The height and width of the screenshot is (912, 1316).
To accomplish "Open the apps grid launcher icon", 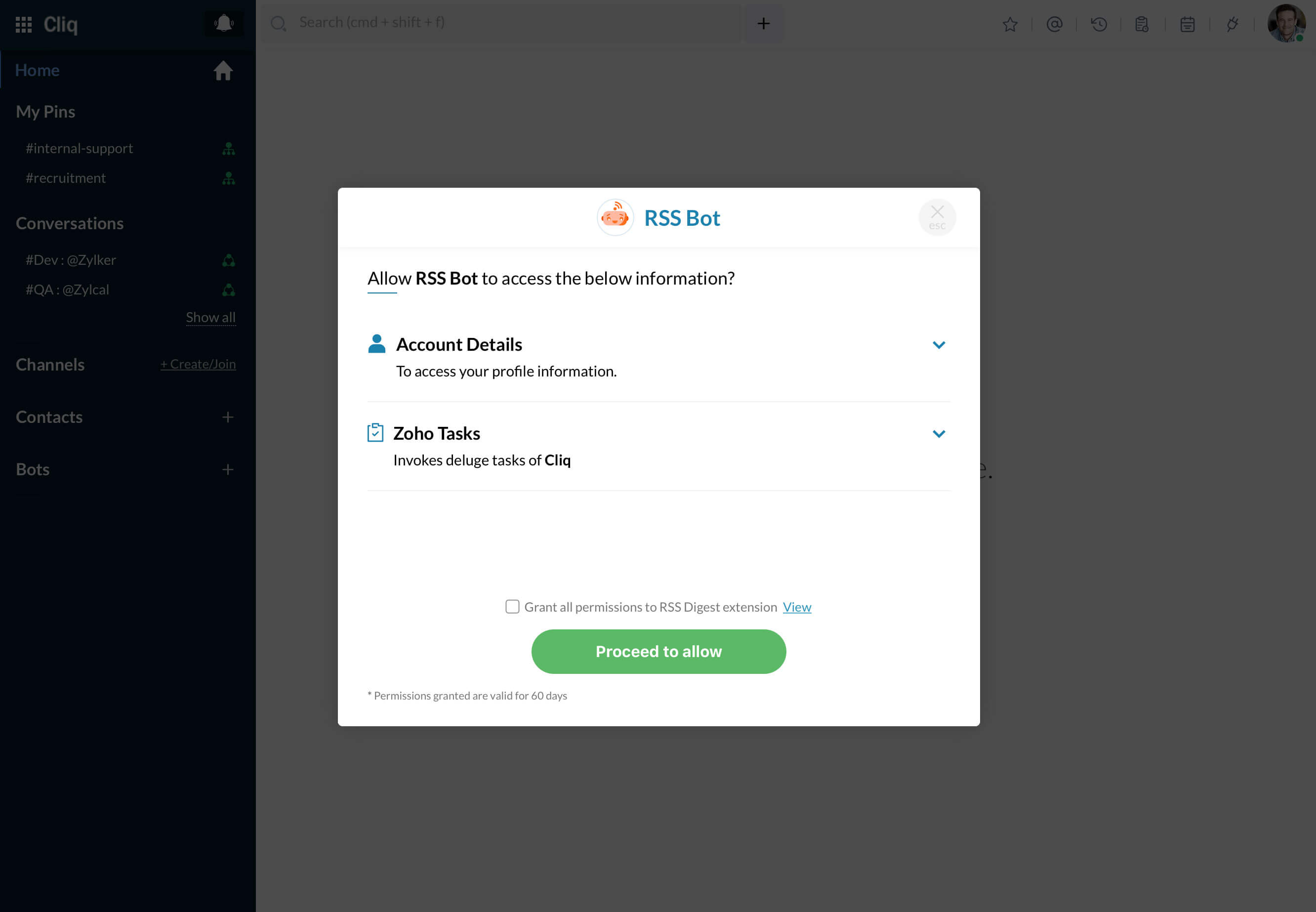I will (x=23, y=25).
